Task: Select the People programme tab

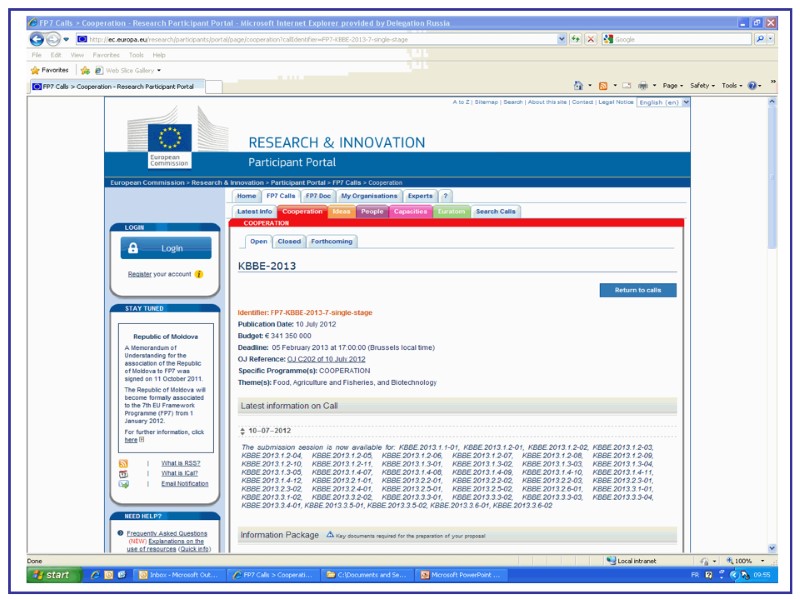Action: [372, 211]
